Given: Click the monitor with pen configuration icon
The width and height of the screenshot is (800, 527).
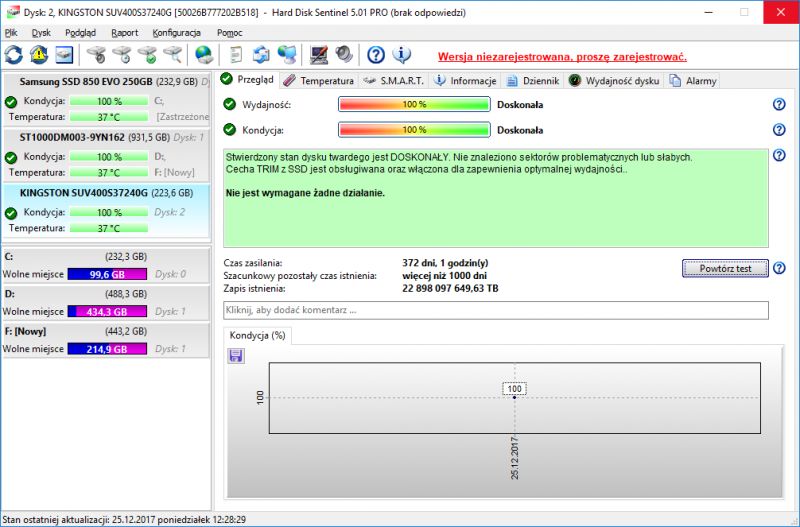Looking at the screenshot, I should pyautogui.click(x=319, y=55).
